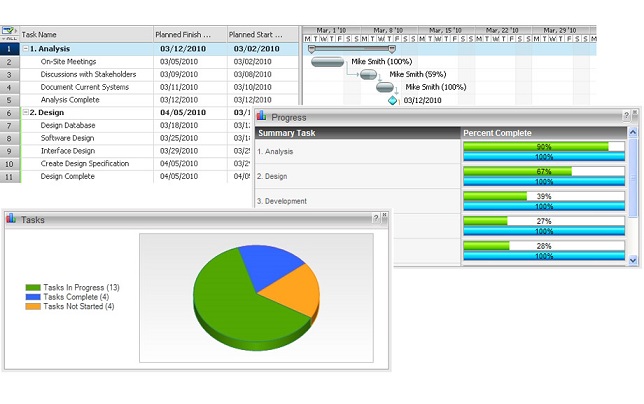This screenshot has height=404, width=644.
Task: Click the Analysis Complete milestone diamond
Action: [x=393, y=100]
